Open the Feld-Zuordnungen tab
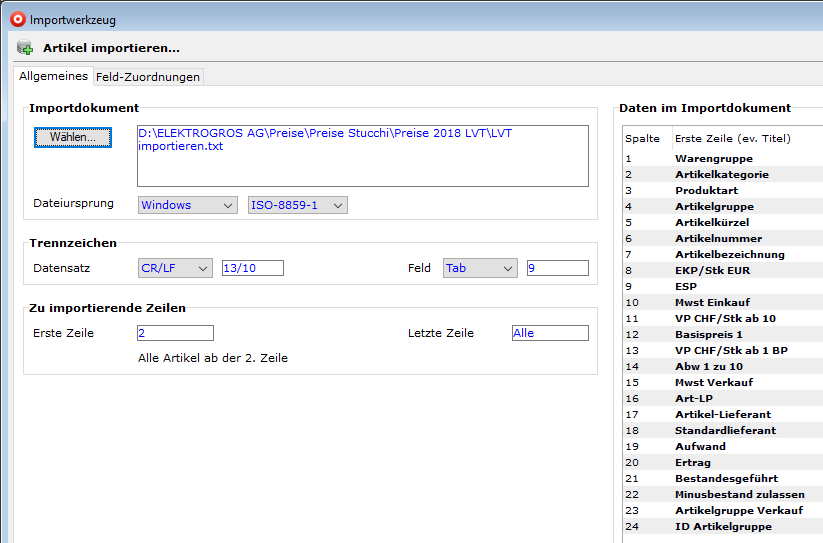The image size is (823, 543). point(148,77)
